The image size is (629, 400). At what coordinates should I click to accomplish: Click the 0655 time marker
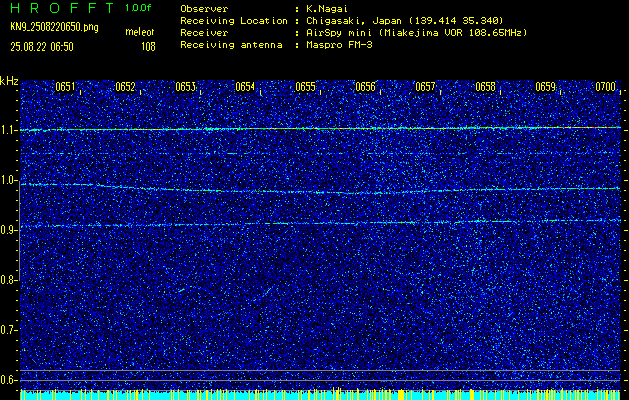(305, 87)
